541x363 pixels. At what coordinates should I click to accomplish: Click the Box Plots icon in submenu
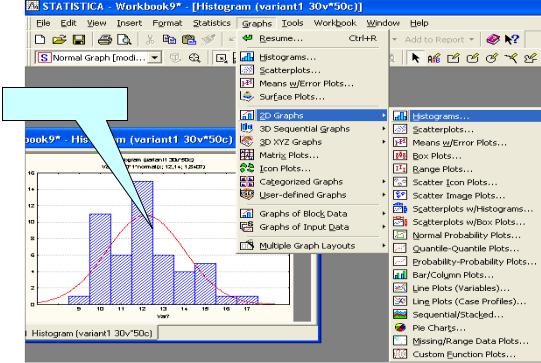coord(400,156)
